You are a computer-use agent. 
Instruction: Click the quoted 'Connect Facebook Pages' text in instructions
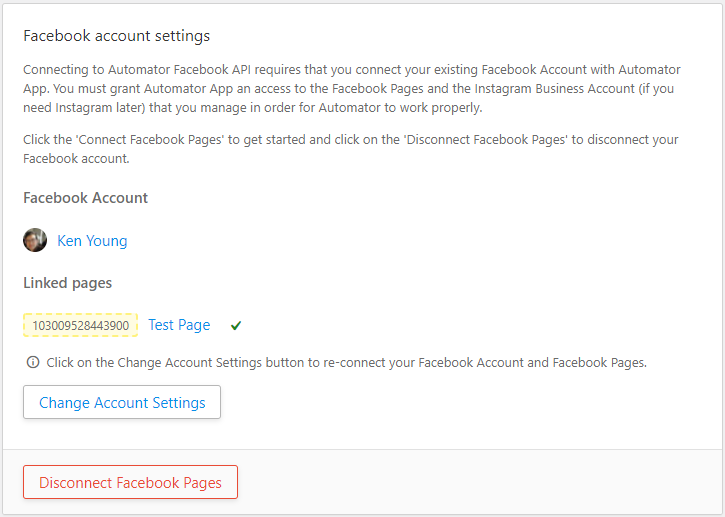(x=150, y=140)
